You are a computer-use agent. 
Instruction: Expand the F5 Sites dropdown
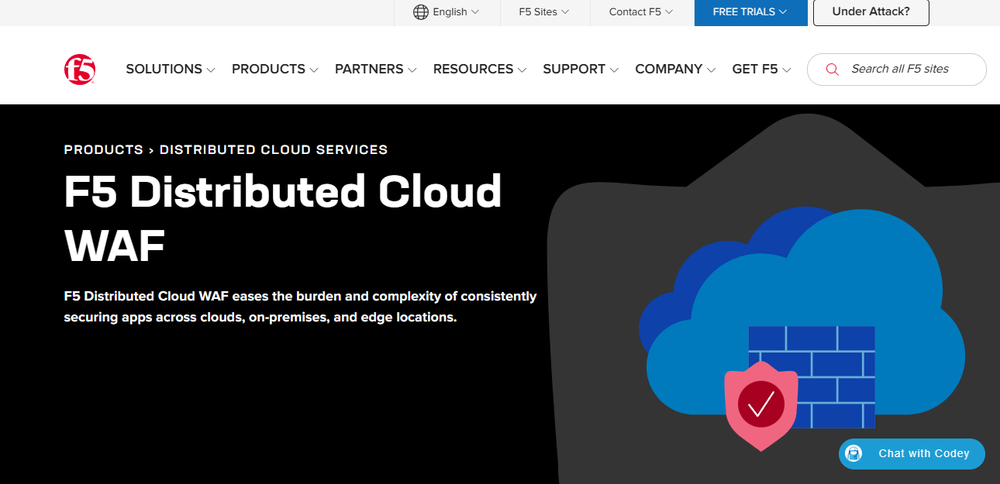pos(544,12)
